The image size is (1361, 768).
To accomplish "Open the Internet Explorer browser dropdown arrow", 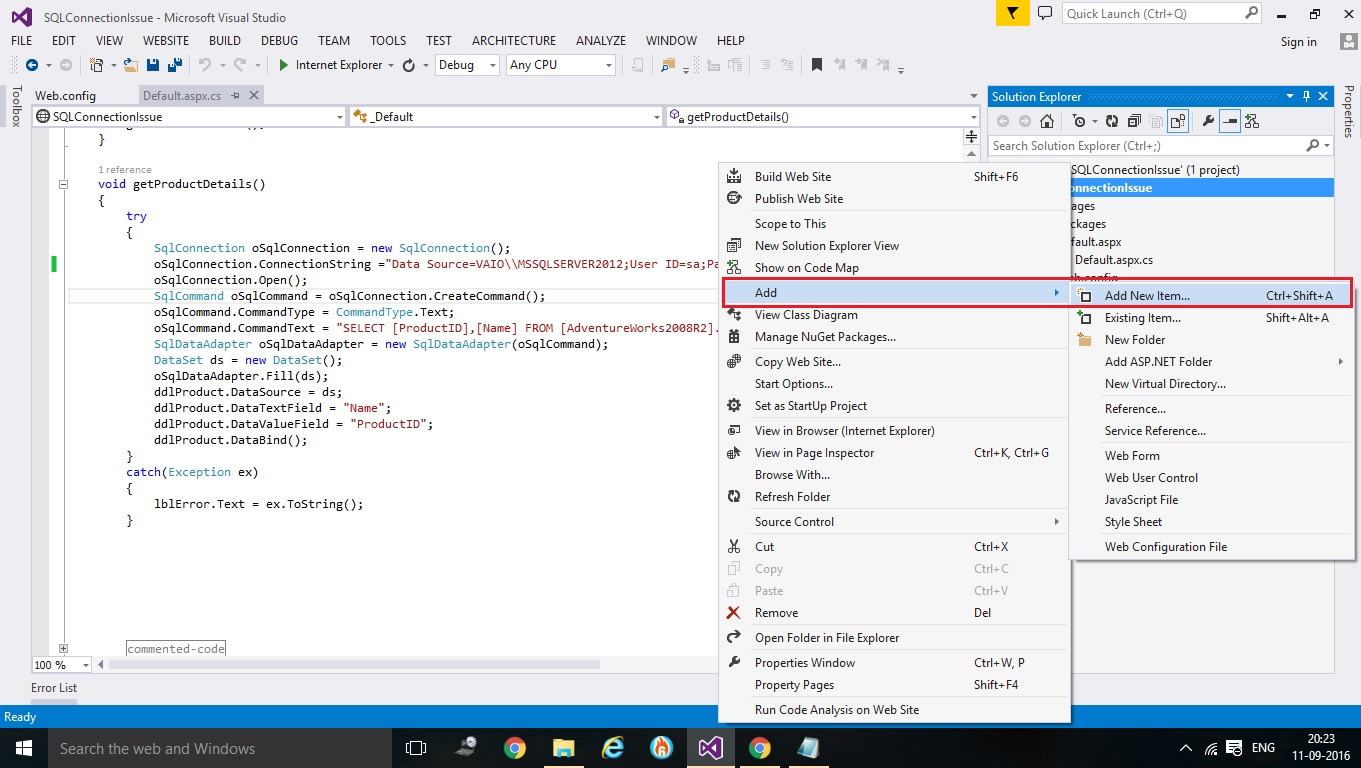I will tap(391, 65).
